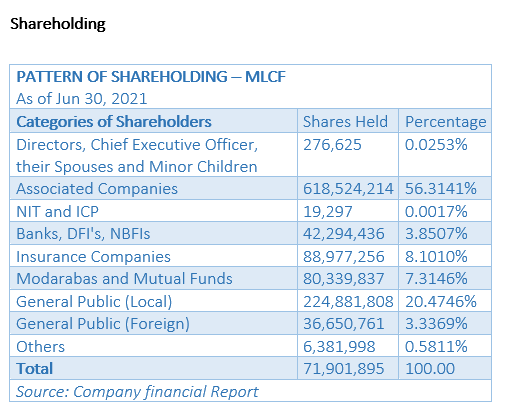
Task: Select the Others row label
Action: point(40,347)
